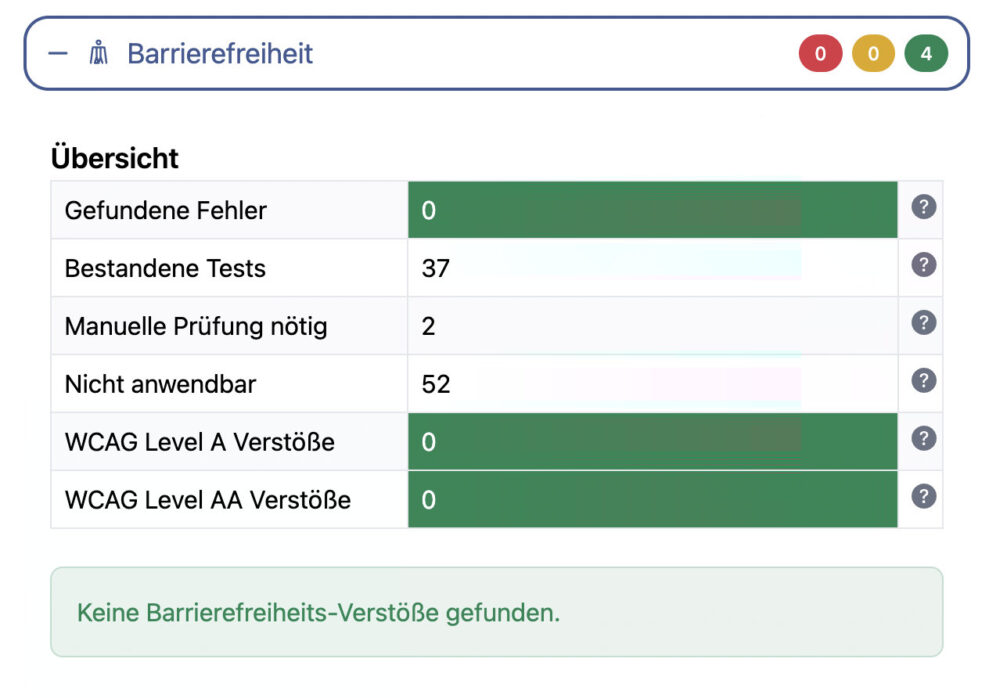Image resolution: width=989 pixels, height=698 pixels.
Task: Click the green badge showing 4
Action: pyautogui.click(x=925, y=52)
